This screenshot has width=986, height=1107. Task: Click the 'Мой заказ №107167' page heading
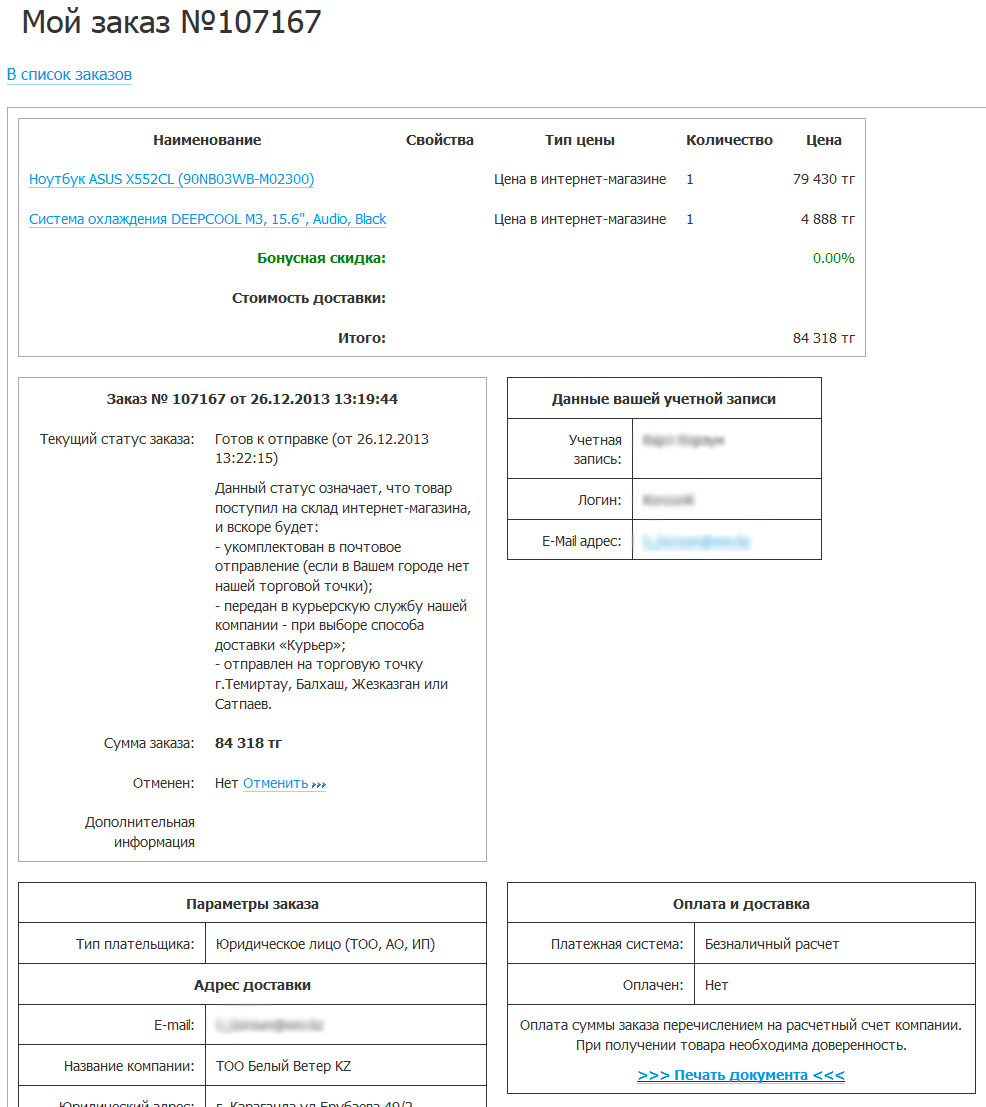[x=171, y=22]
